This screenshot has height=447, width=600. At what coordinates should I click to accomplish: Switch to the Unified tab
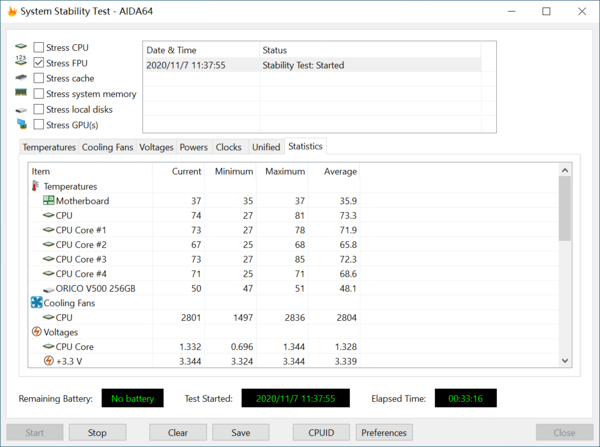point(266,147)
